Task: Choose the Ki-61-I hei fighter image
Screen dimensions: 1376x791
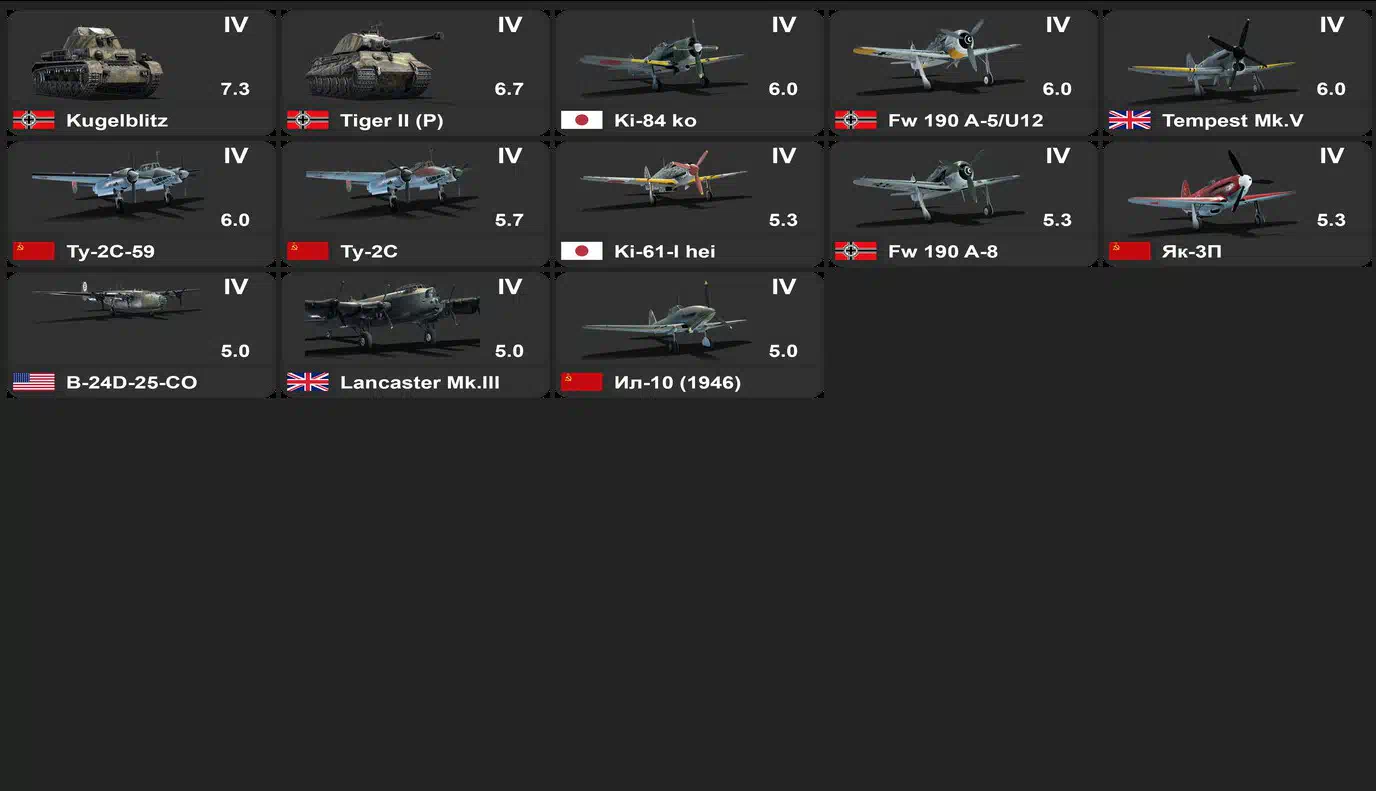Action: tap(663, 185)
